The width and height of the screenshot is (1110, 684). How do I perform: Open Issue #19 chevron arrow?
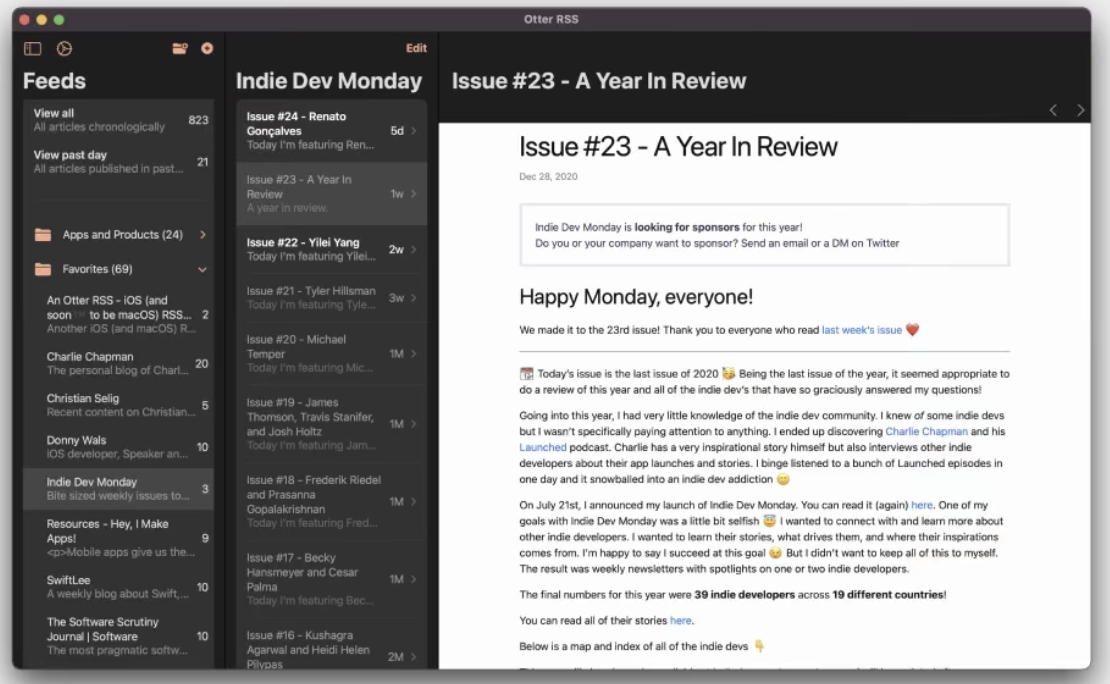(414, 424)
